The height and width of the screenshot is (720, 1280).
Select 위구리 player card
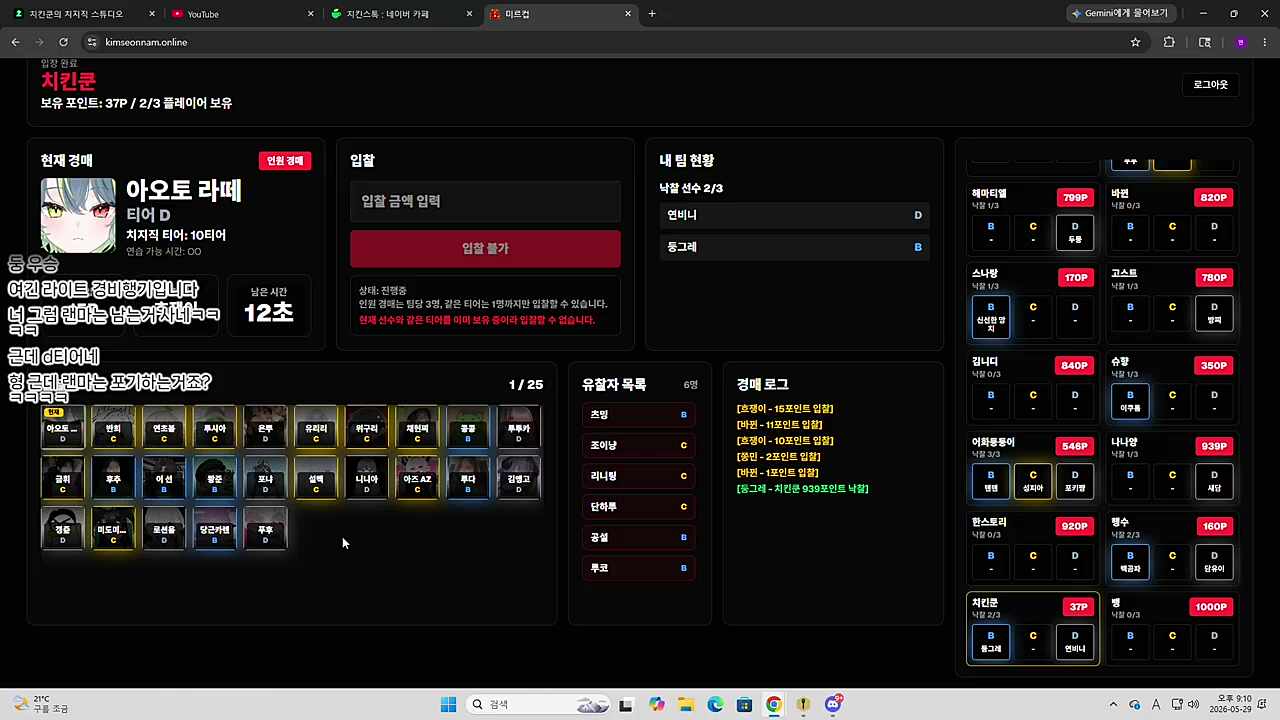(x=367, y=428)
